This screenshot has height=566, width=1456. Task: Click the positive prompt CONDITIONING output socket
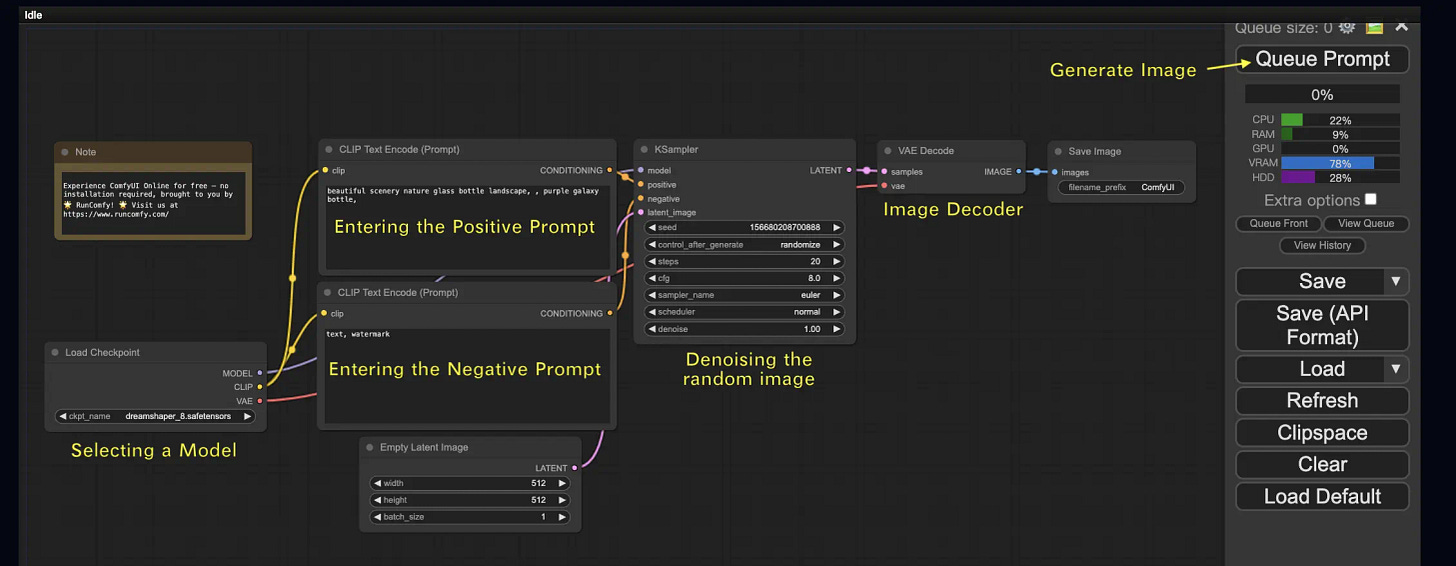point(610,171)
